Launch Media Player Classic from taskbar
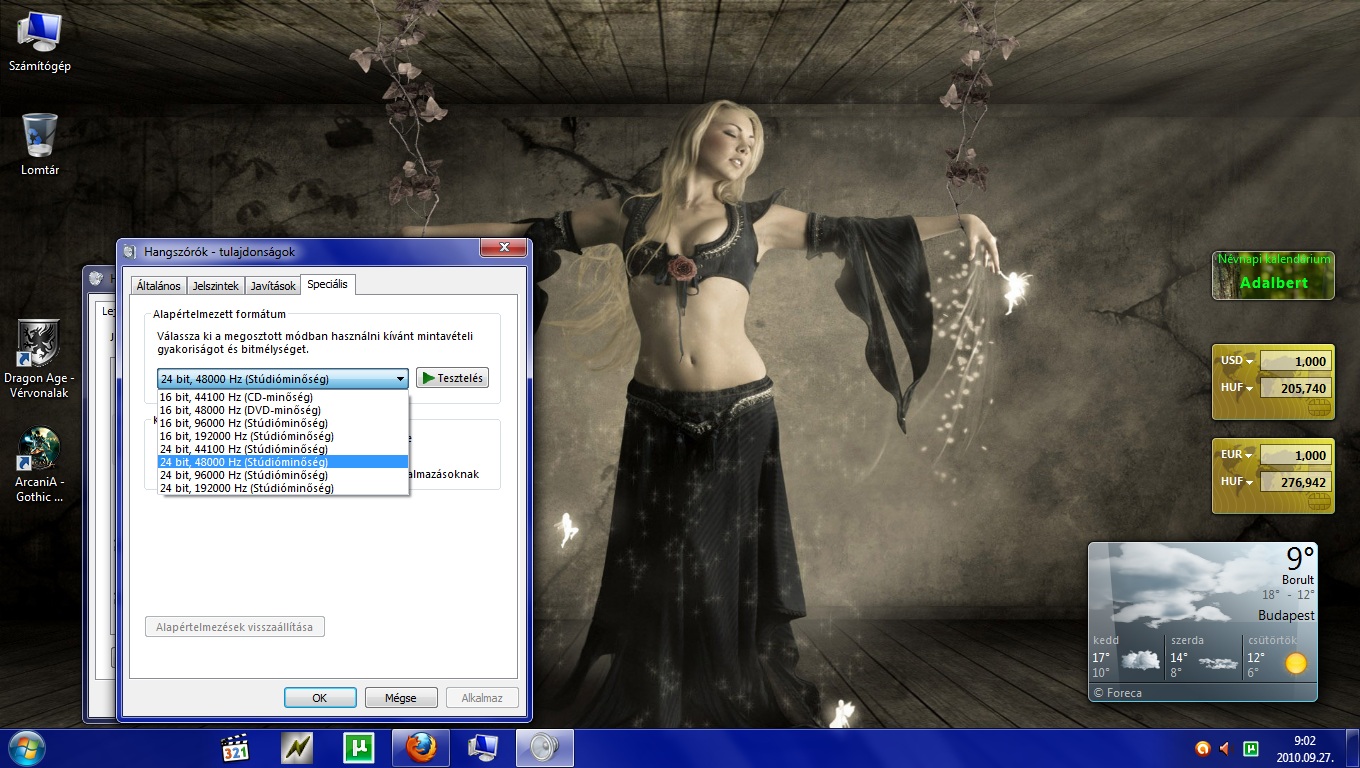 tap(236, 748)
